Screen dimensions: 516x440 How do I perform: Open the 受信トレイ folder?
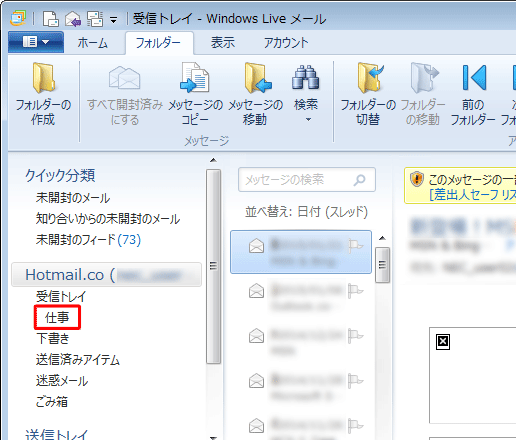[61, 296]
